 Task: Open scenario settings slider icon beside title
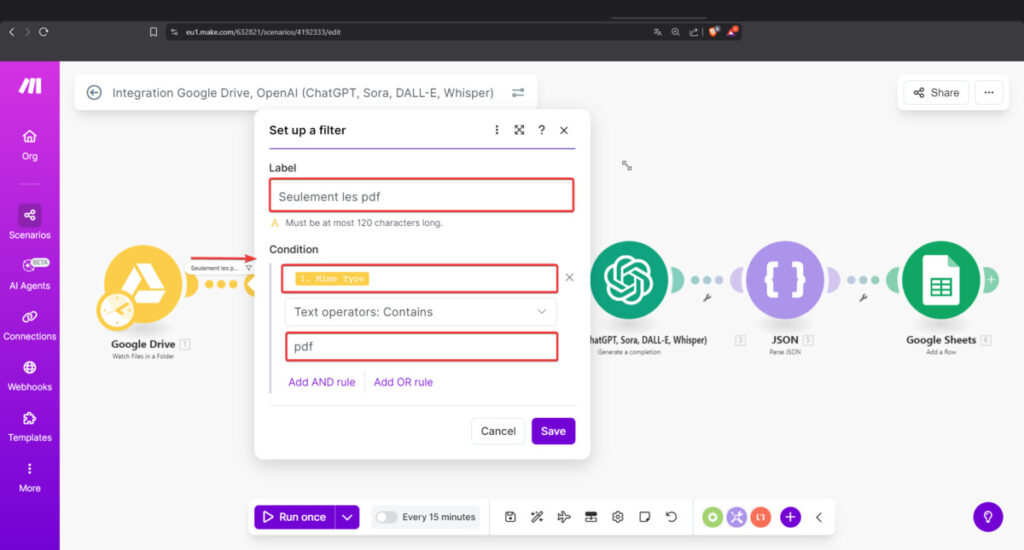pos(518,93)
